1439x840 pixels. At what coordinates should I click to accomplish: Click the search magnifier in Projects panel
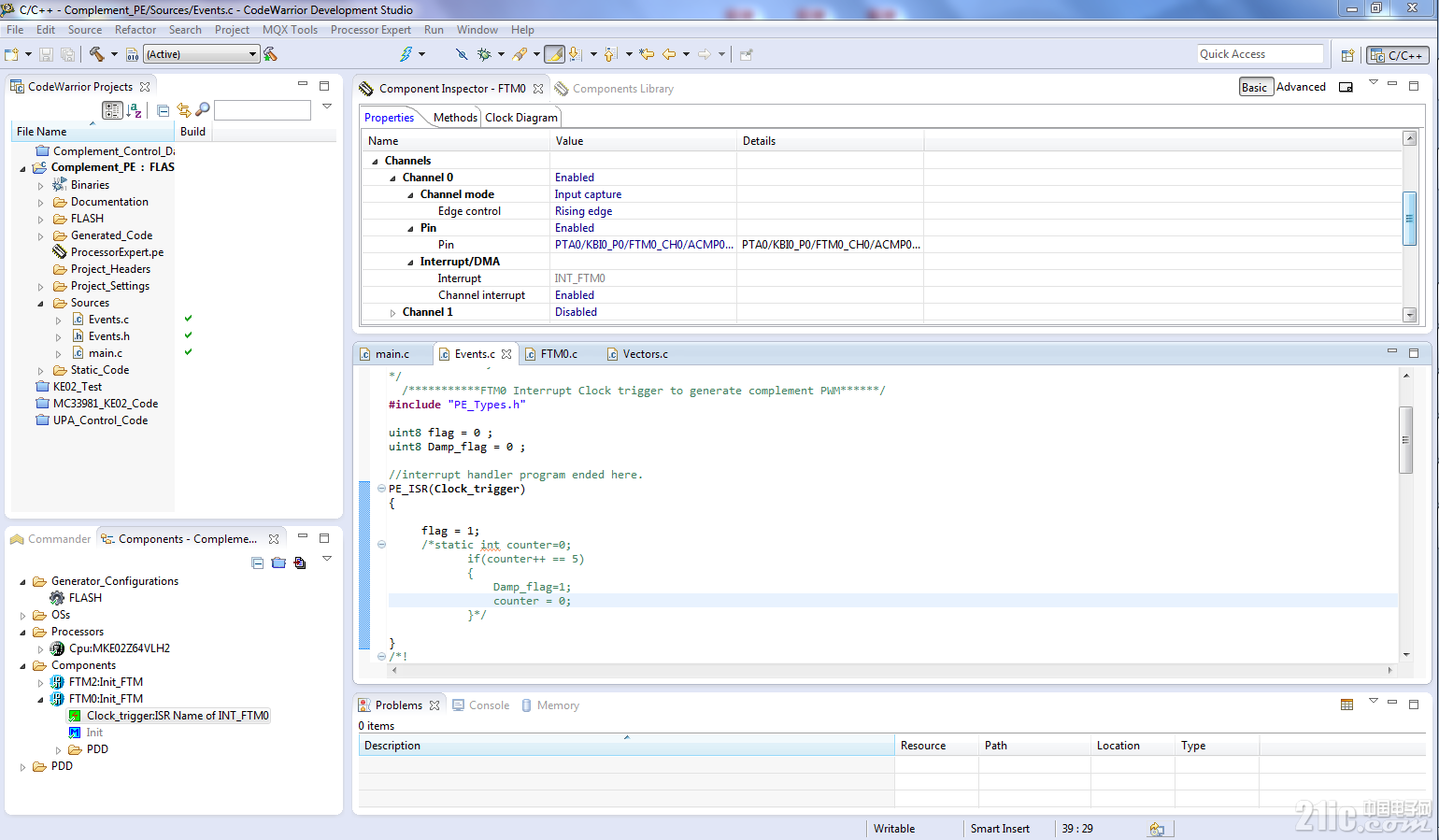202,110
